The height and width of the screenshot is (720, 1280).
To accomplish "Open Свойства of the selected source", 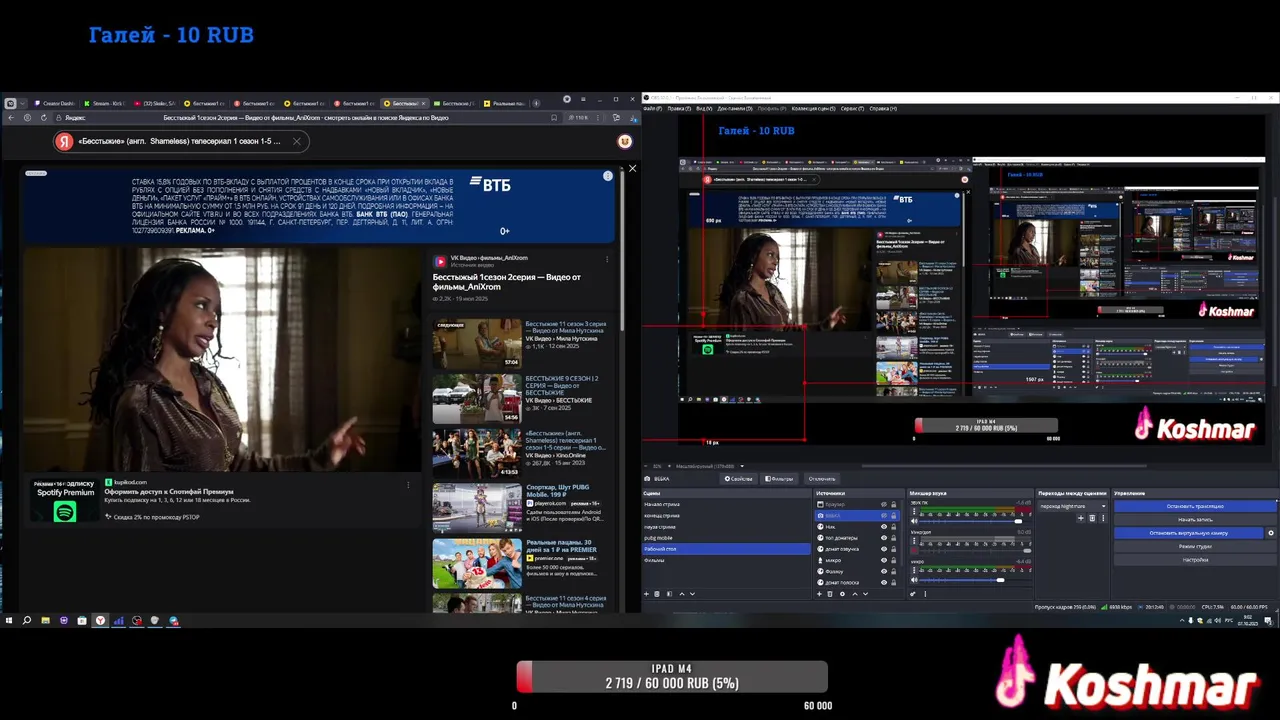I will [739, 479].
